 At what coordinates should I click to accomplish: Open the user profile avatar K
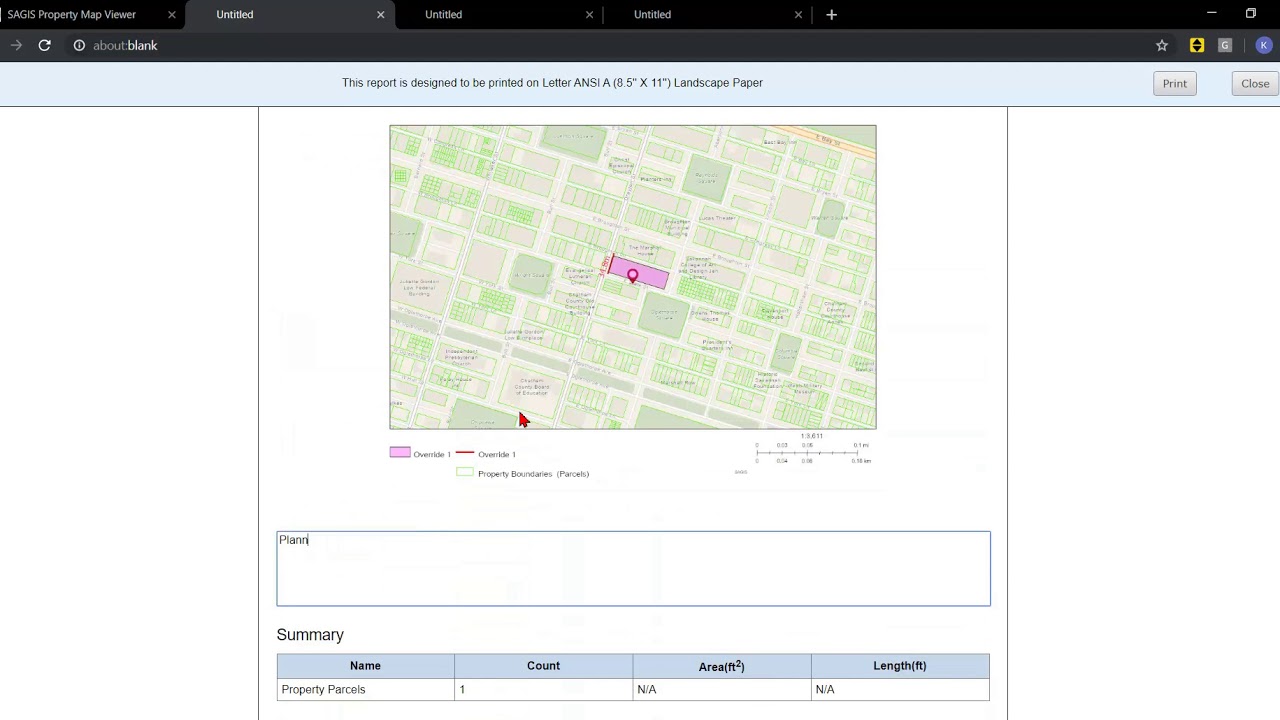[x=1264, y=45]
